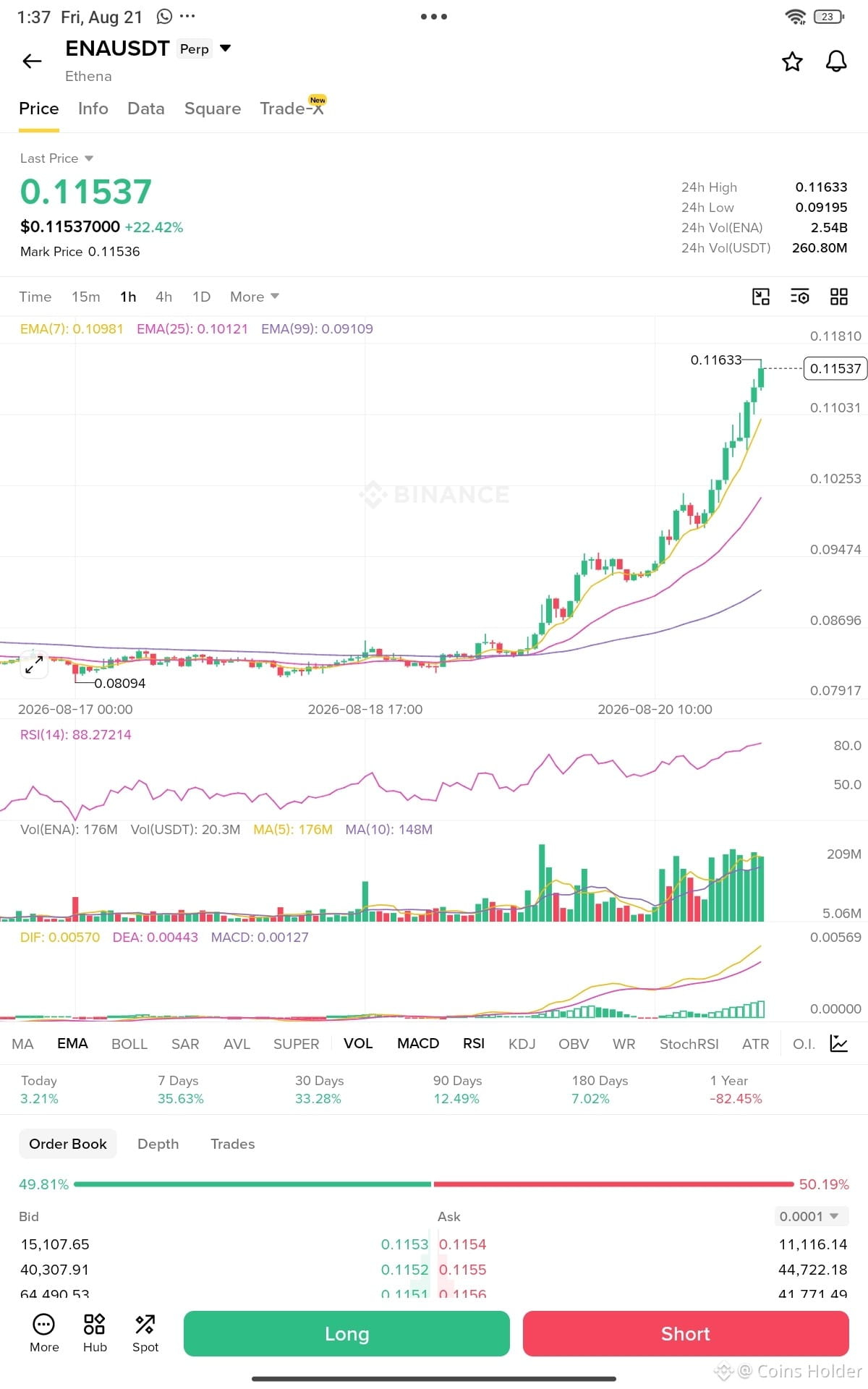This screenshot has height=1389, width=868.
Task: Toggle the OBV indicator
Action: [574, 1044]
